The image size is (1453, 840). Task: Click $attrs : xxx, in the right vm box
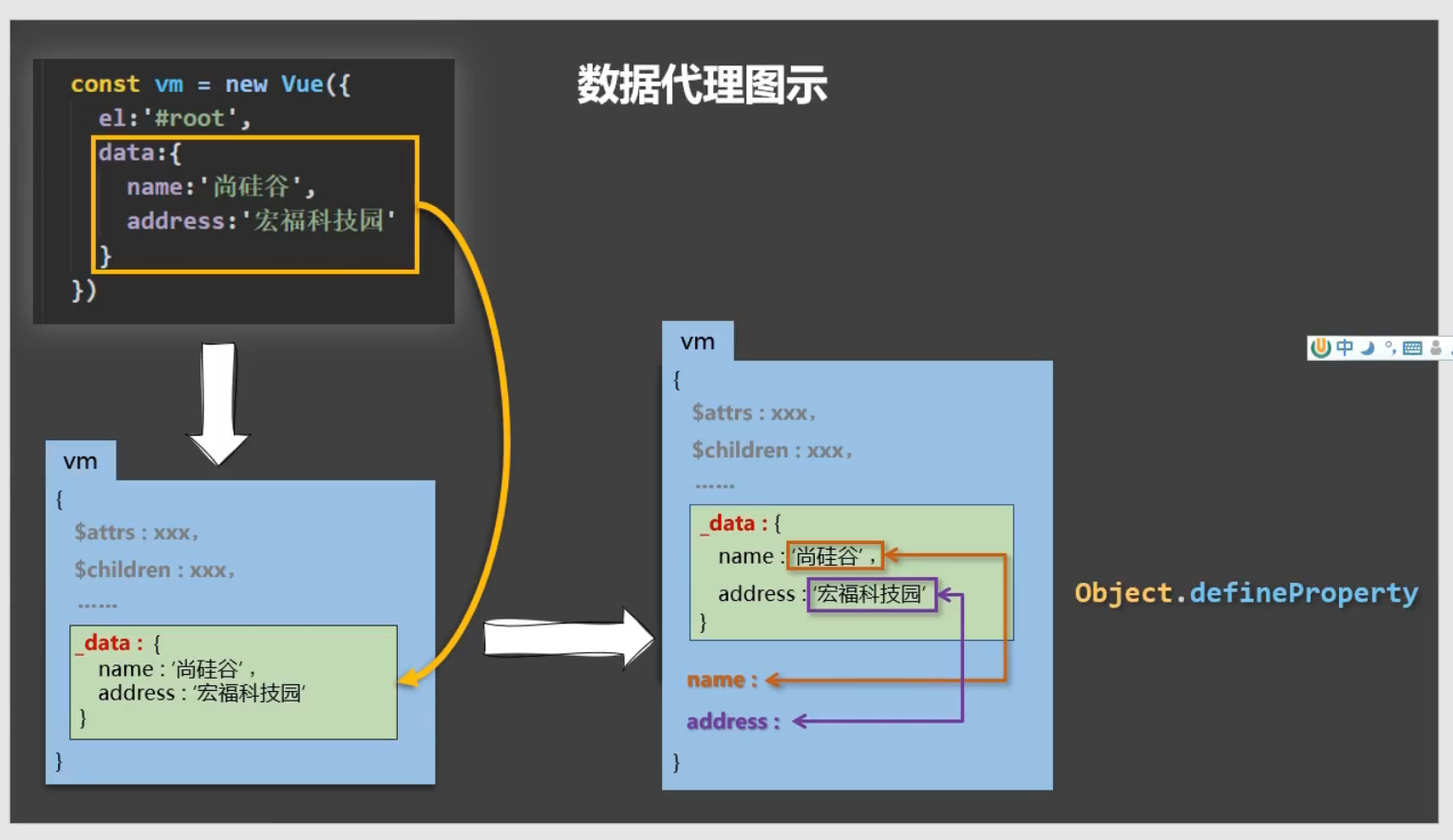754,413
